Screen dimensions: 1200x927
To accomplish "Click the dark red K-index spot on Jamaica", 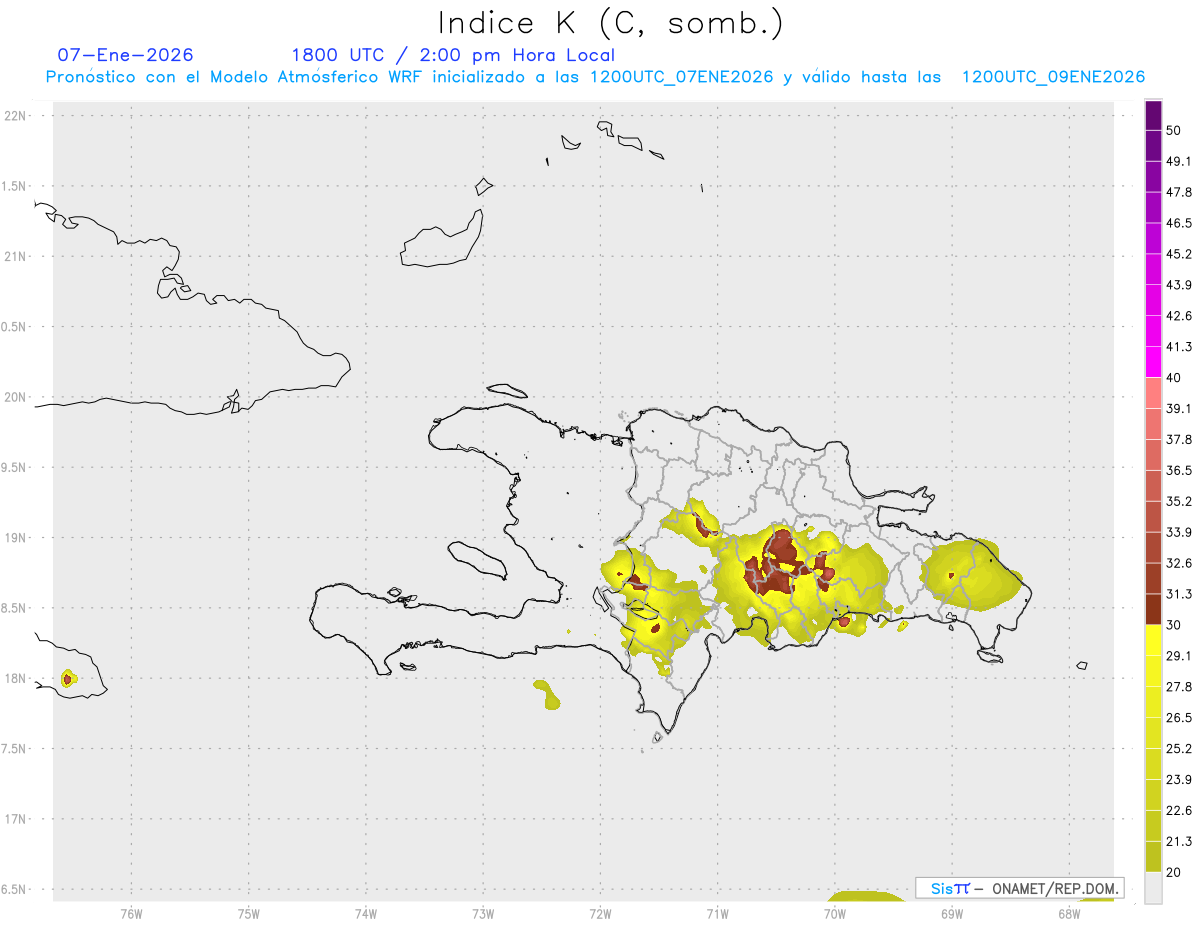I will coord(67,679).
